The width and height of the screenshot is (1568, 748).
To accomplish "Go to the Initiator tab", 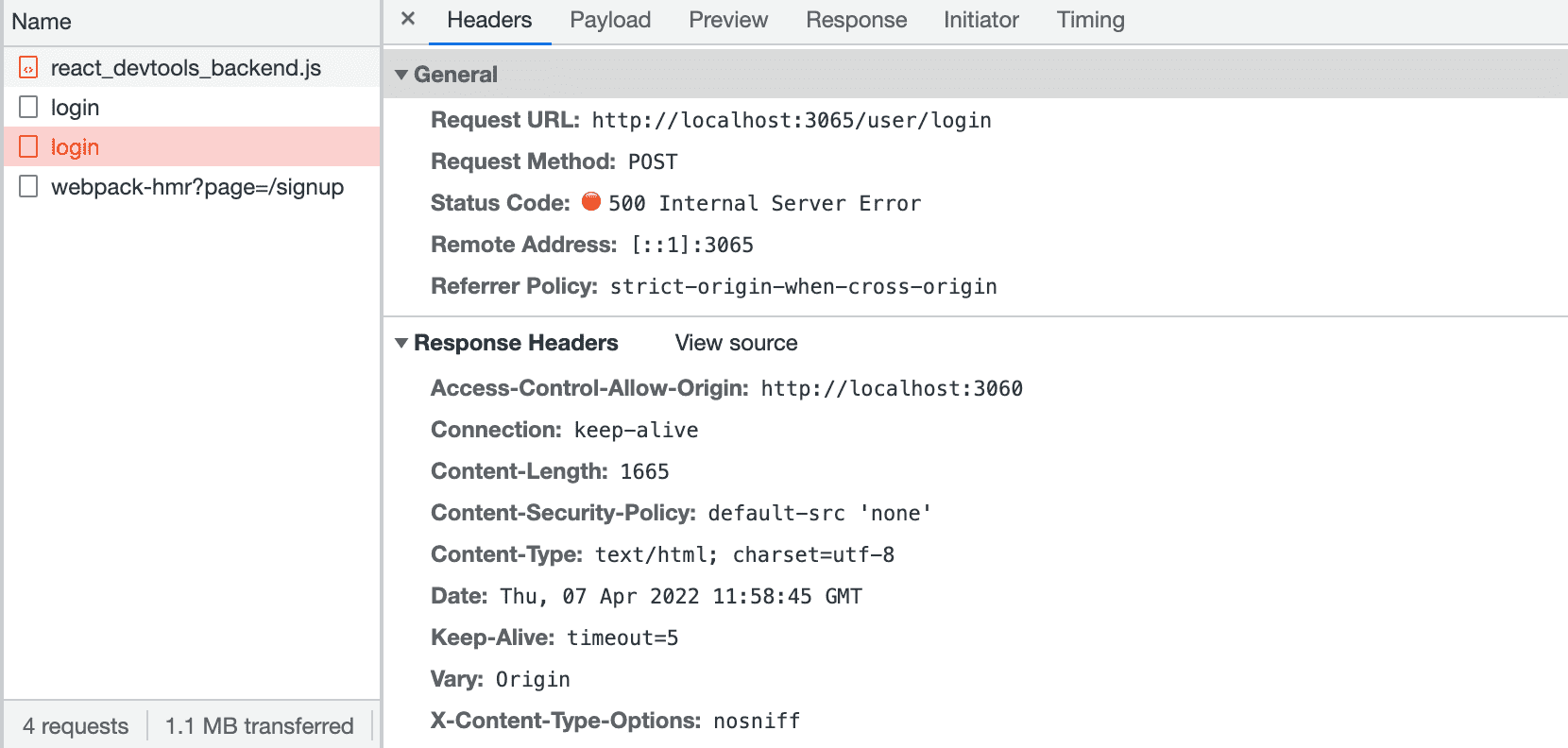I will click(980, 20).
